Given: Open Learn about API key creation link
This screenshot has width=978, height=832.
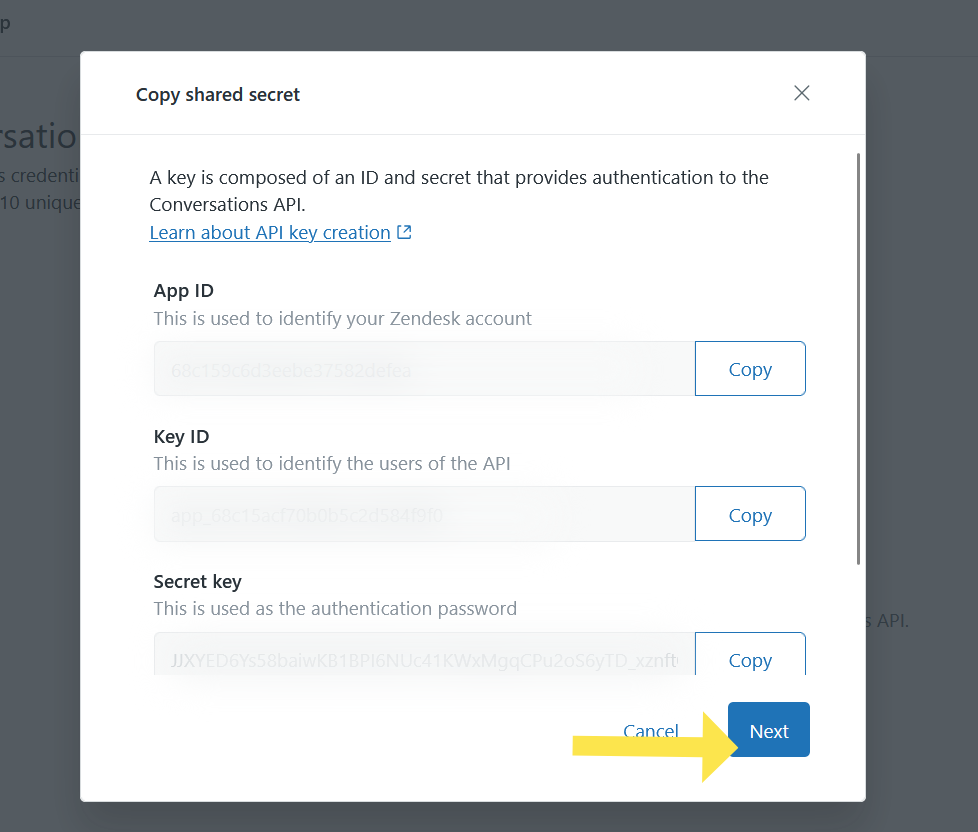Looking at the screenshot, I should (x=270, y=233).
